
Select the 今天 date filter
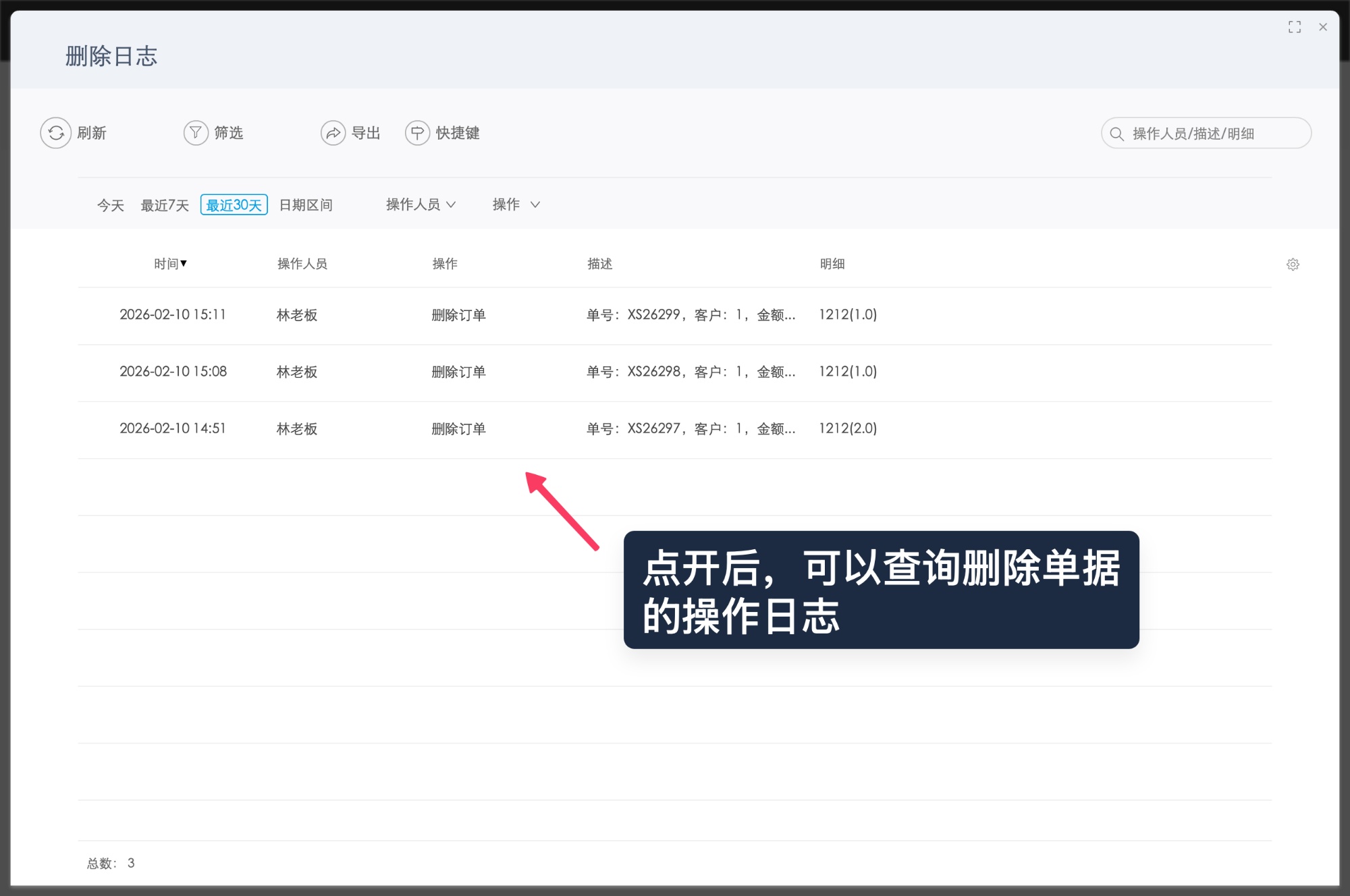[x=110, y=205]
